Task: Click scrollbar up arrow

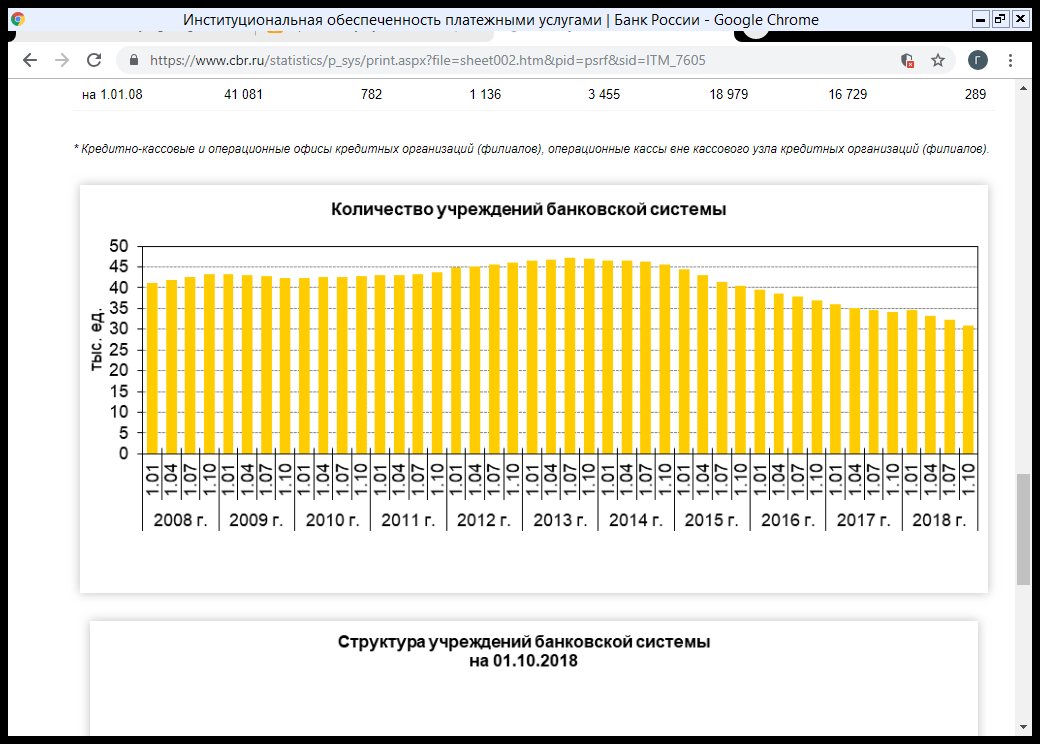Action: (x=1023, y=88)
